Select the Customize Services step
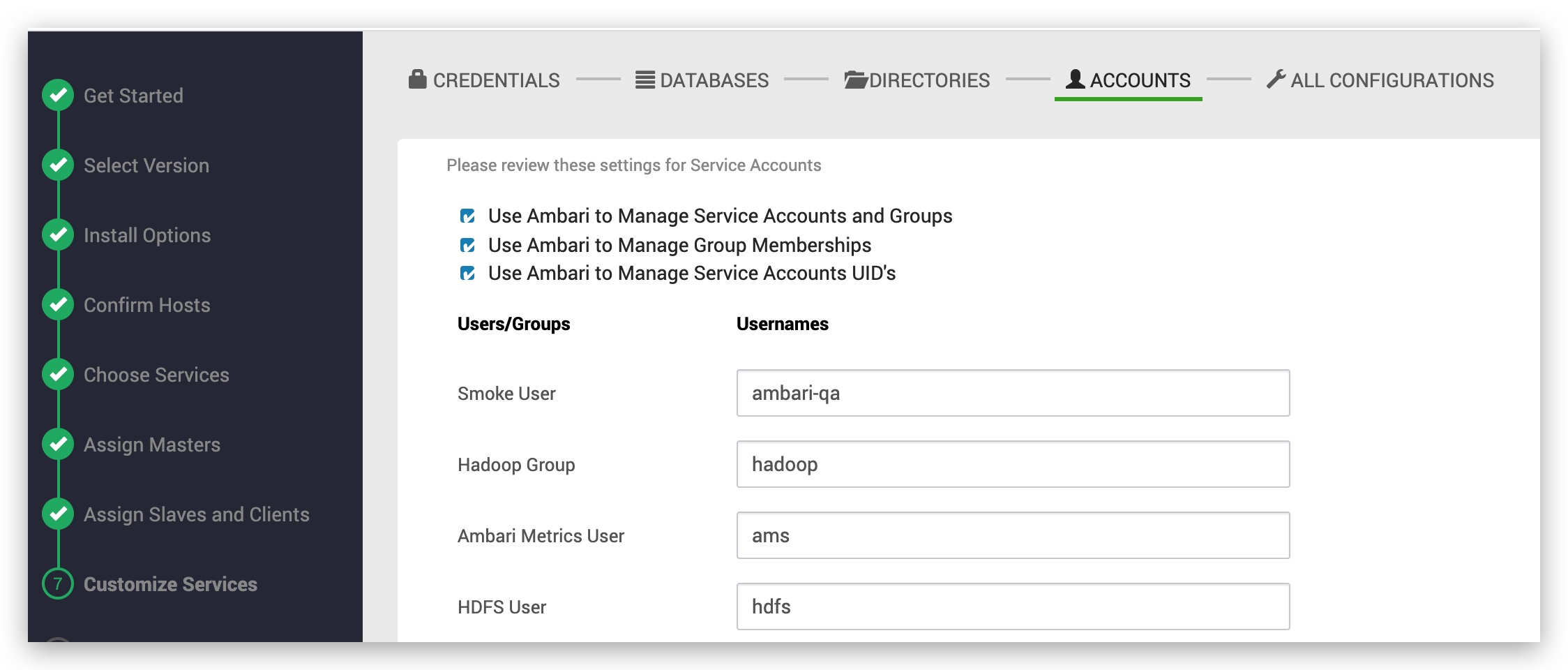The width and height of the screenshot is (1568, 670). (170, 584)
